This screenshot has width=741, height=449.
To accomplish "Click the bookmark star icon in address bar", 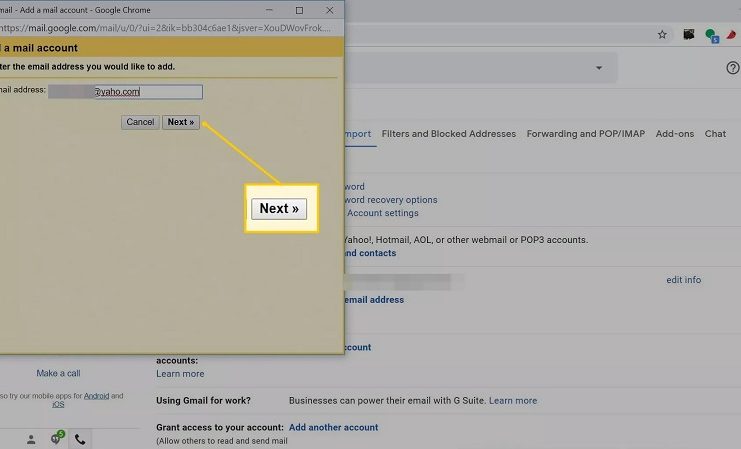I will pyautogui.click(x=662, y=34).
